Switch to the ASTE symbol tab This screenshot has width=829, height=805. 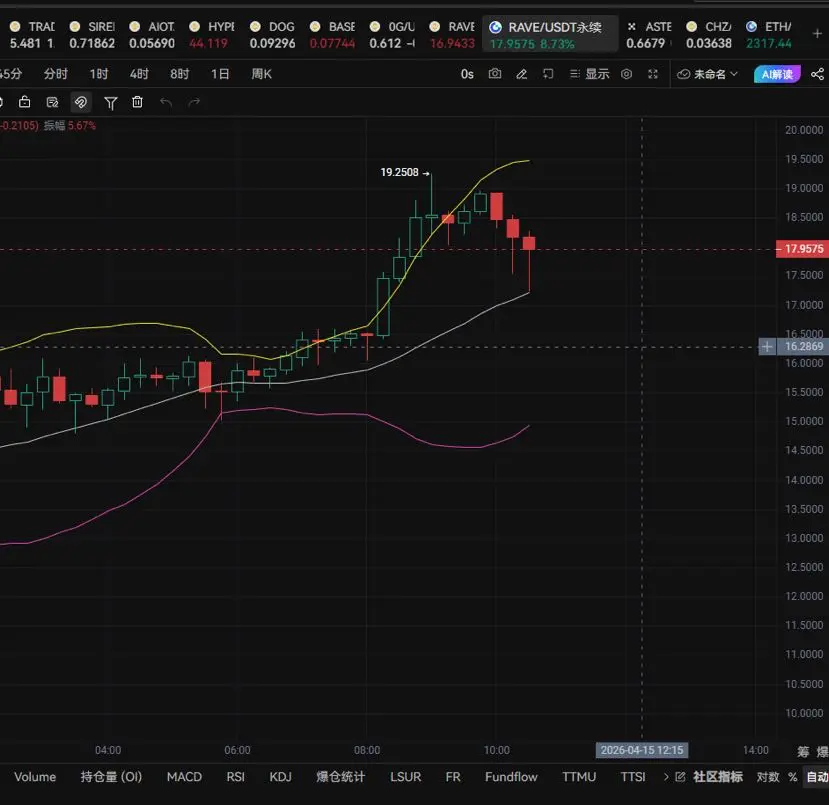pos(649,34)
